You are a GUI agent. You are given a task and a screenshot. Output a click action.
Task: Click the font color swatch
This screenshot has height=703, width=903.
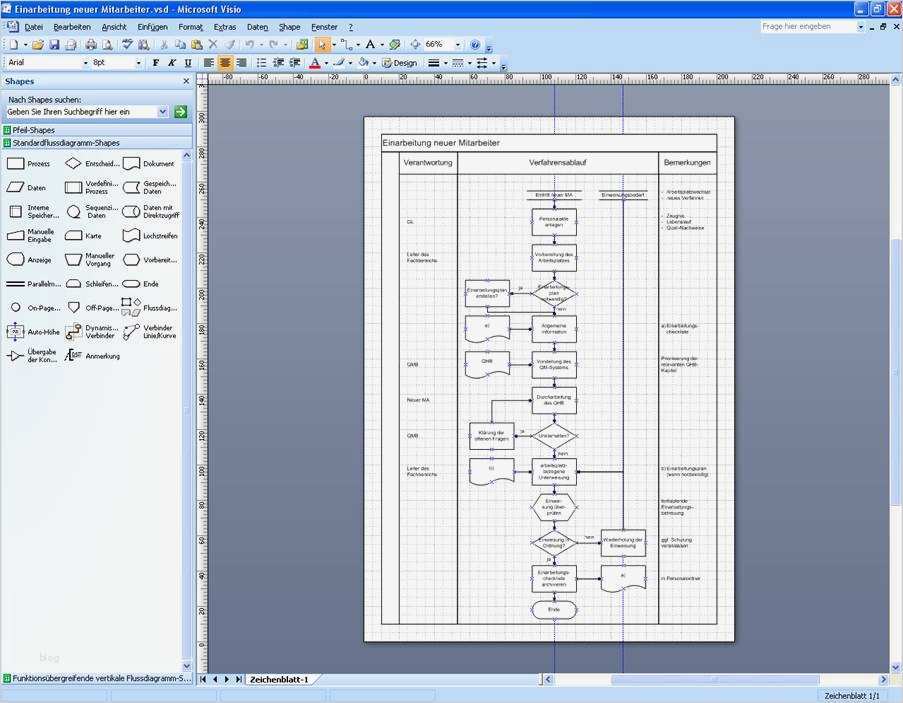(x=313, y=62)
